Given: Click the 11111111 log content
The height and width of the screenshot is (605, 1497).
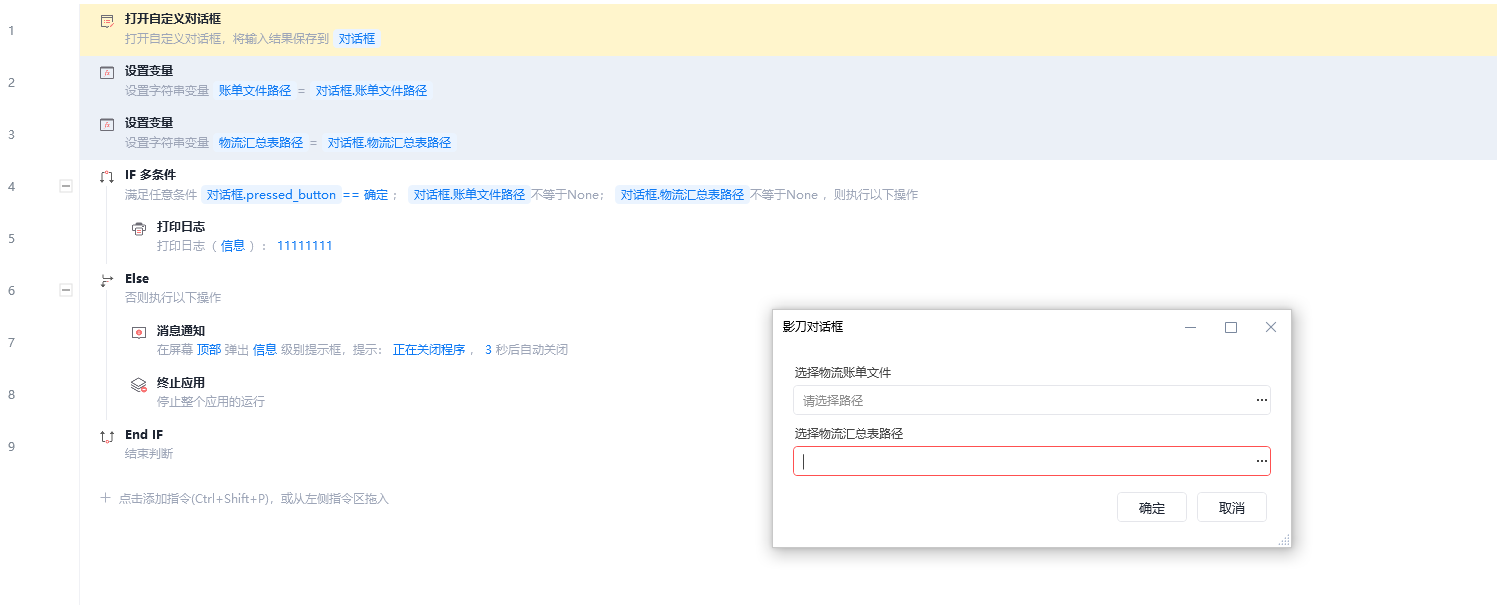Looking at the screenshot, I should [305, 246].
